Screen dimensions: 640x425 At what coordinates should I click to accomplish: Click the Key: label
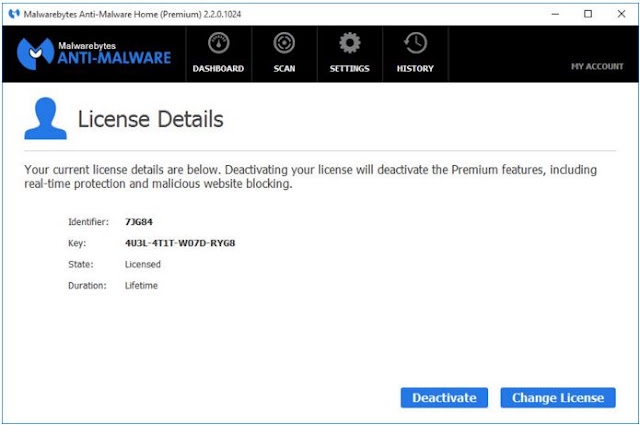pos(77,243)
